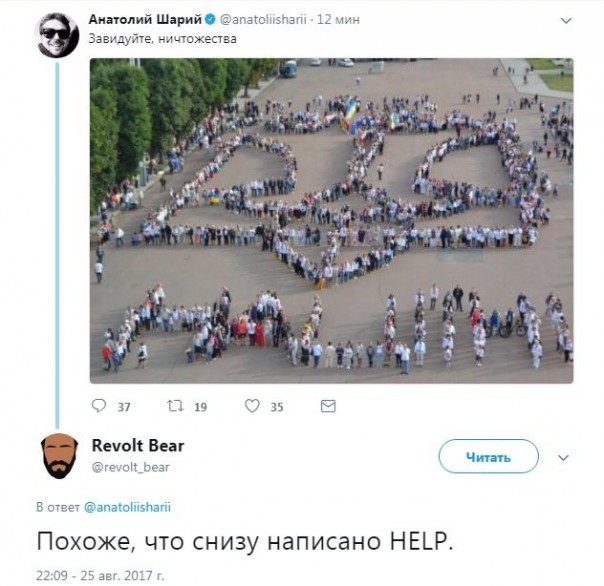Click the blue verified badge next to Анатолий Шарий

tap(210, 19)
